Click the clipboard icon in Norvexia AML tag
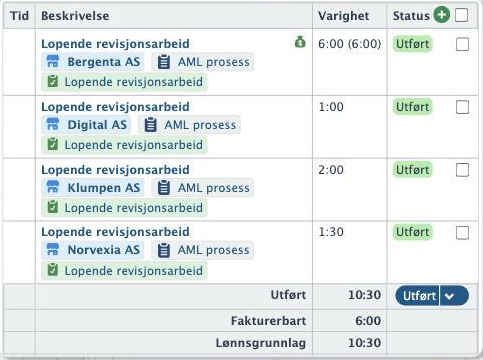 coord(164,250)
